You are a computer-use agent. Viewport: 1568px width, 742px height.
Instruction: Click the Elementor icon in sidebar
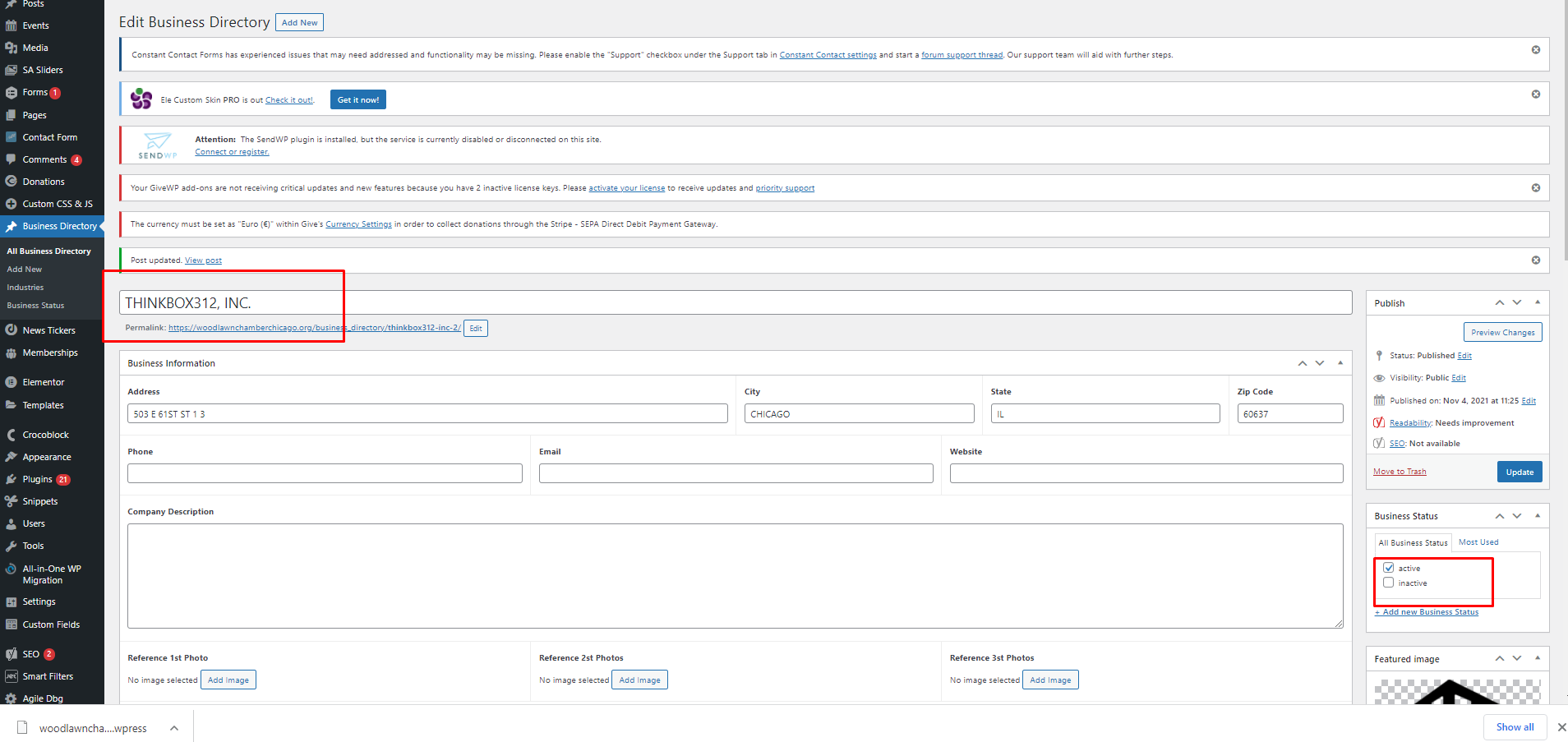click(x=12, y=382)
